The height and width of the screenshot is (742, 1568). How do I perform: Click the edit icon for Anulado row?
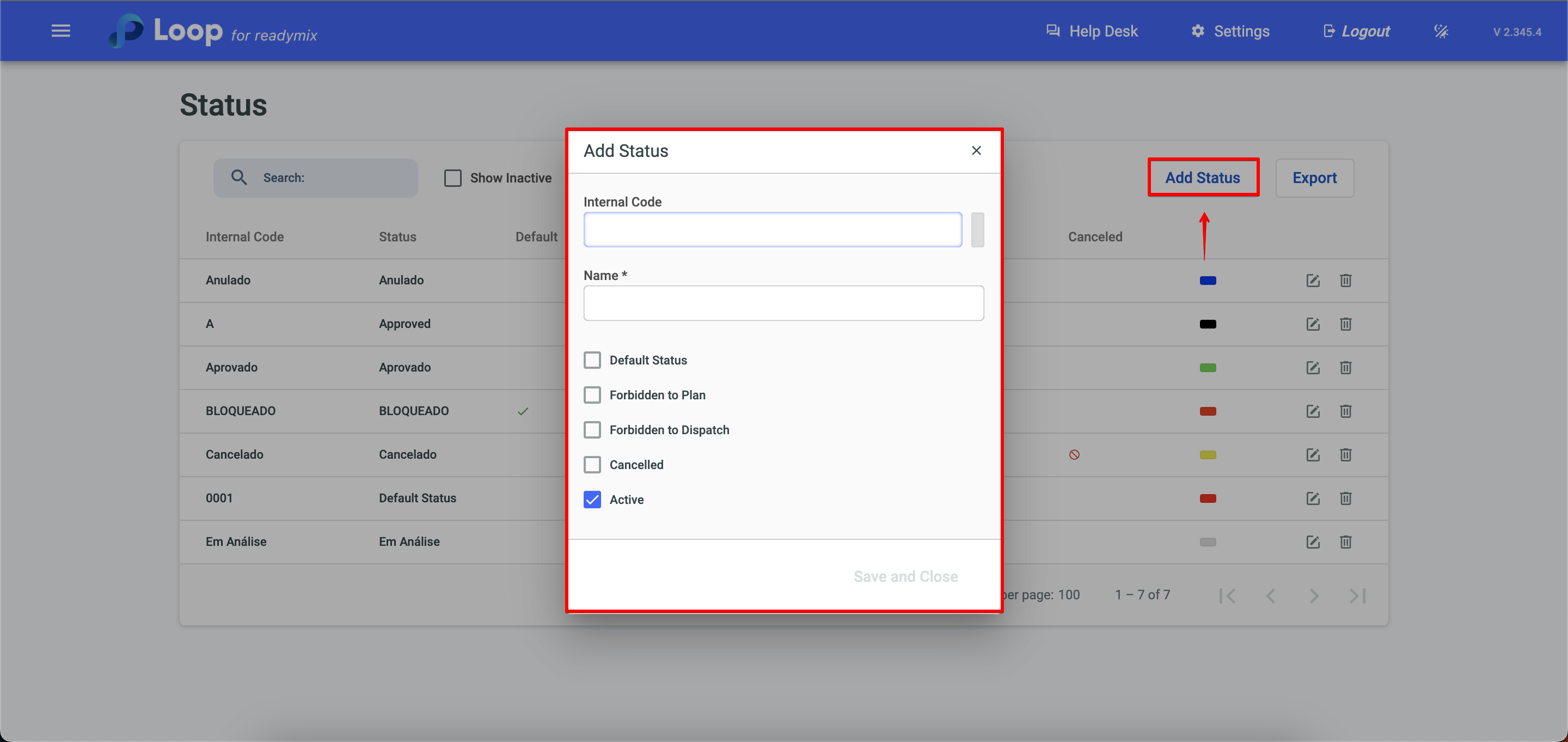(1312, 280)
